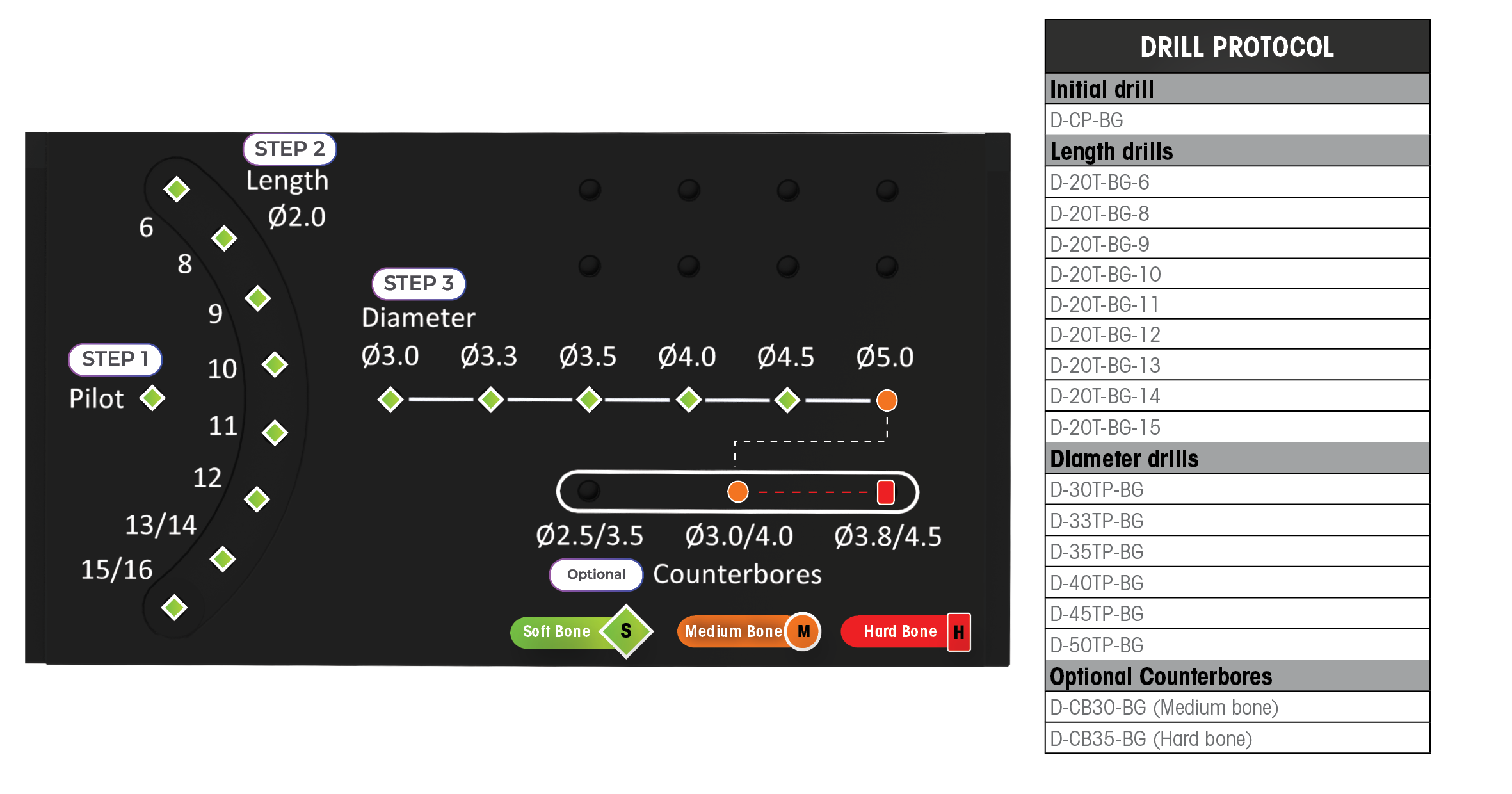The image size is (1512, 794).
Task: Select the D-CB30-BG (Medium bone) row
Action: [x=1237, y=707]
